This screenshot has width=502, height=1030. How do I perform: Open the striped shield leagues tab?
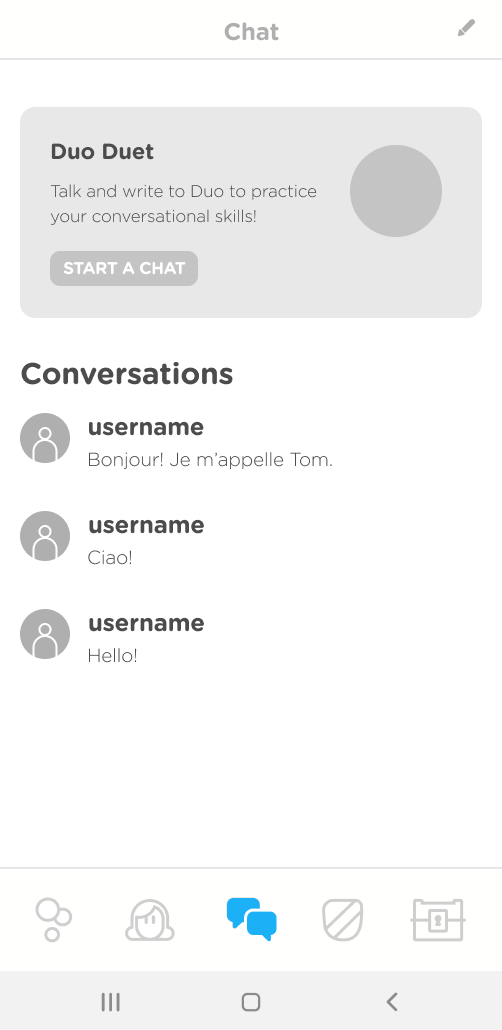pos(343,920)
